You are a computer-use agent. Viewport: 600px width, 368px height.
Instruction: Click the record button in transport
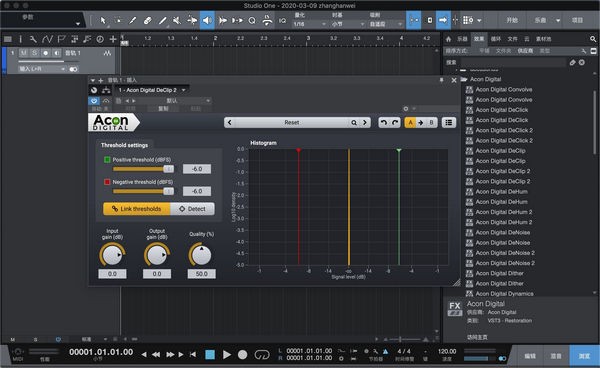click(242, 355)
